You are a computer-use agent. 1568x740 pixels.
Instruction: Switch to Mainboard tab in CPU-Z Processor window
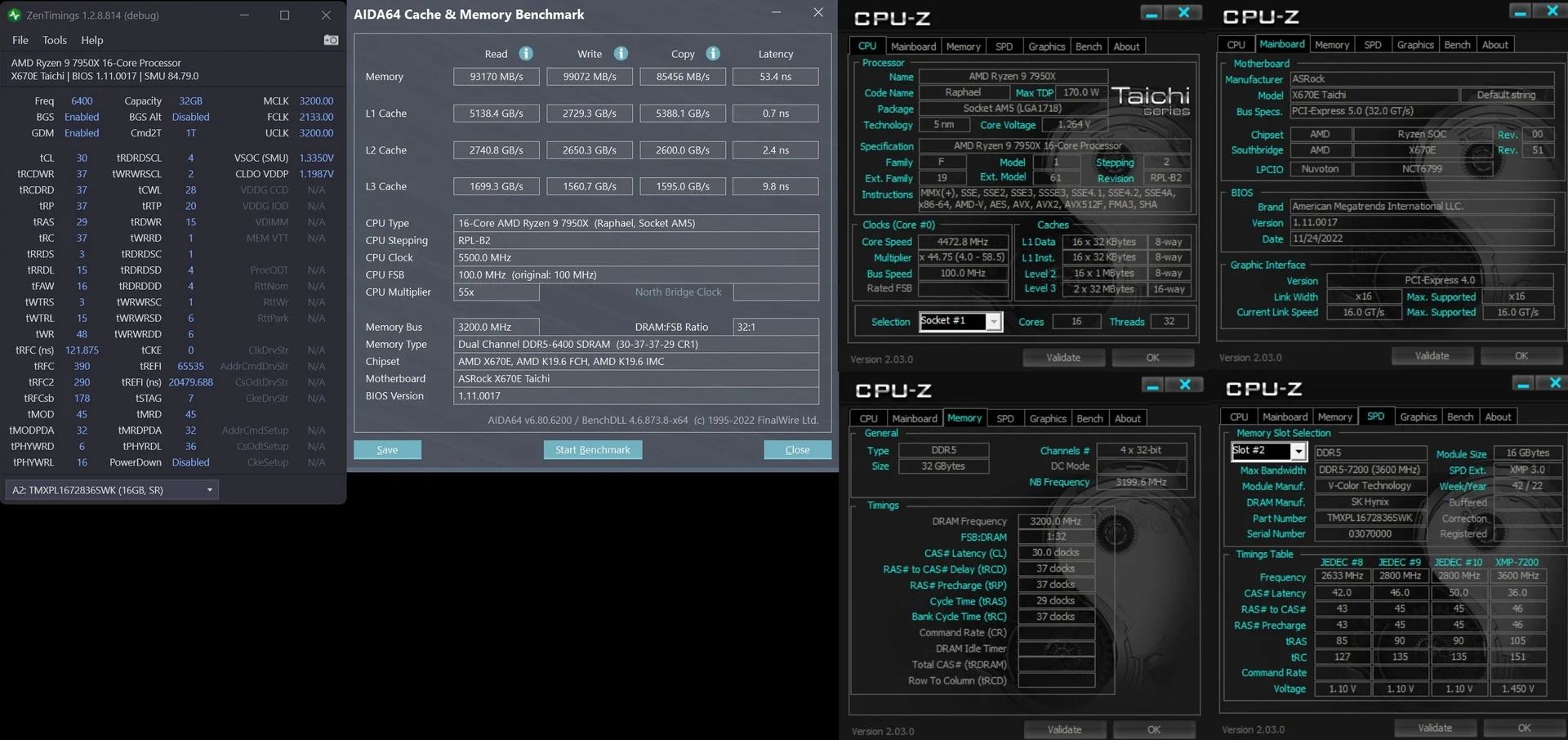(x=913, y=47)
